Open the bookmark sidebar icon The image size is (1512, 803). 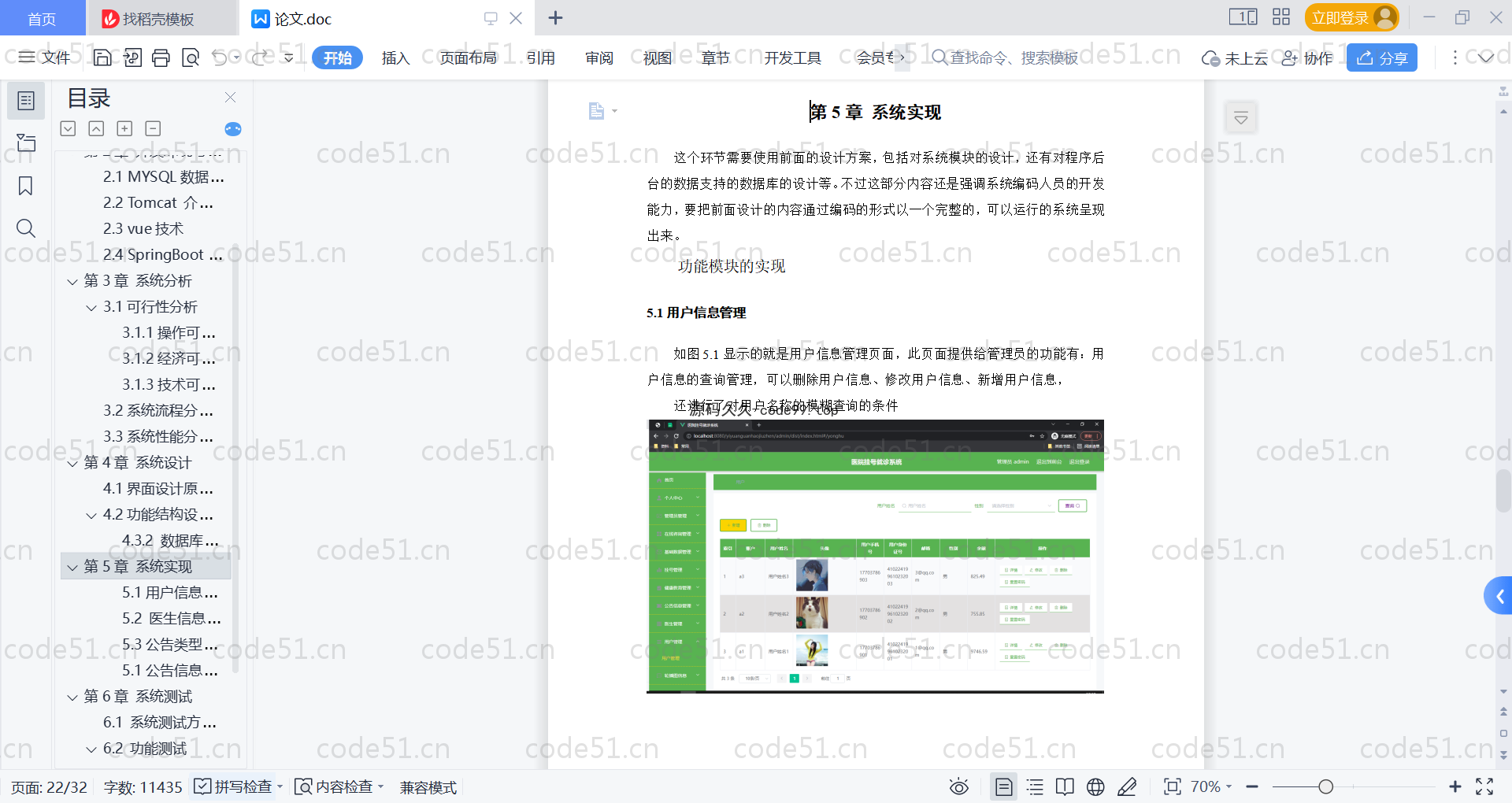pos(26,186)
